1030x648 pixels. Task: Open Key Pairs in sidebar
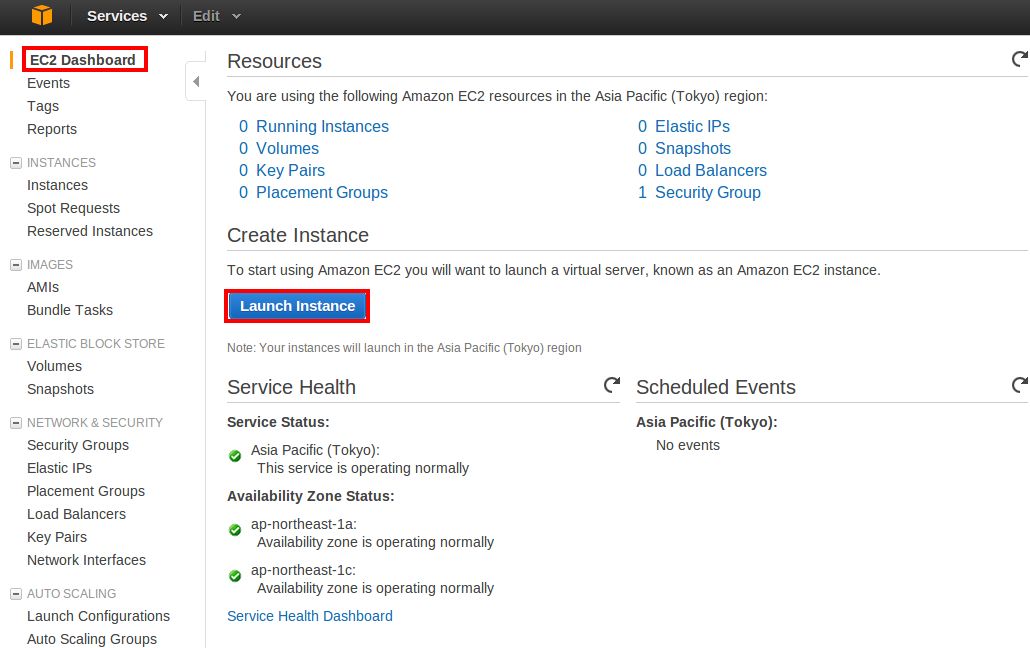point(56,537)
